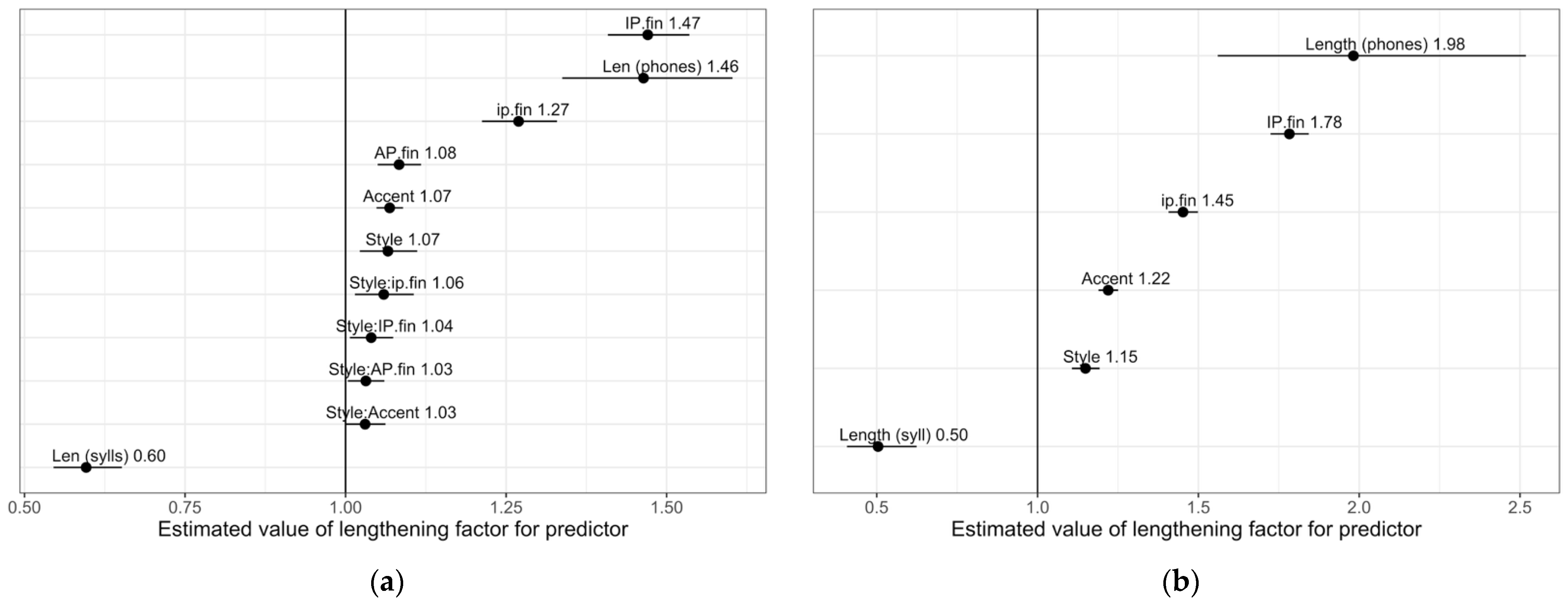The width and height of the screenshot is (1568, 604).
Task: Click the Style 1.15 data point
Action: (1085, 368)
